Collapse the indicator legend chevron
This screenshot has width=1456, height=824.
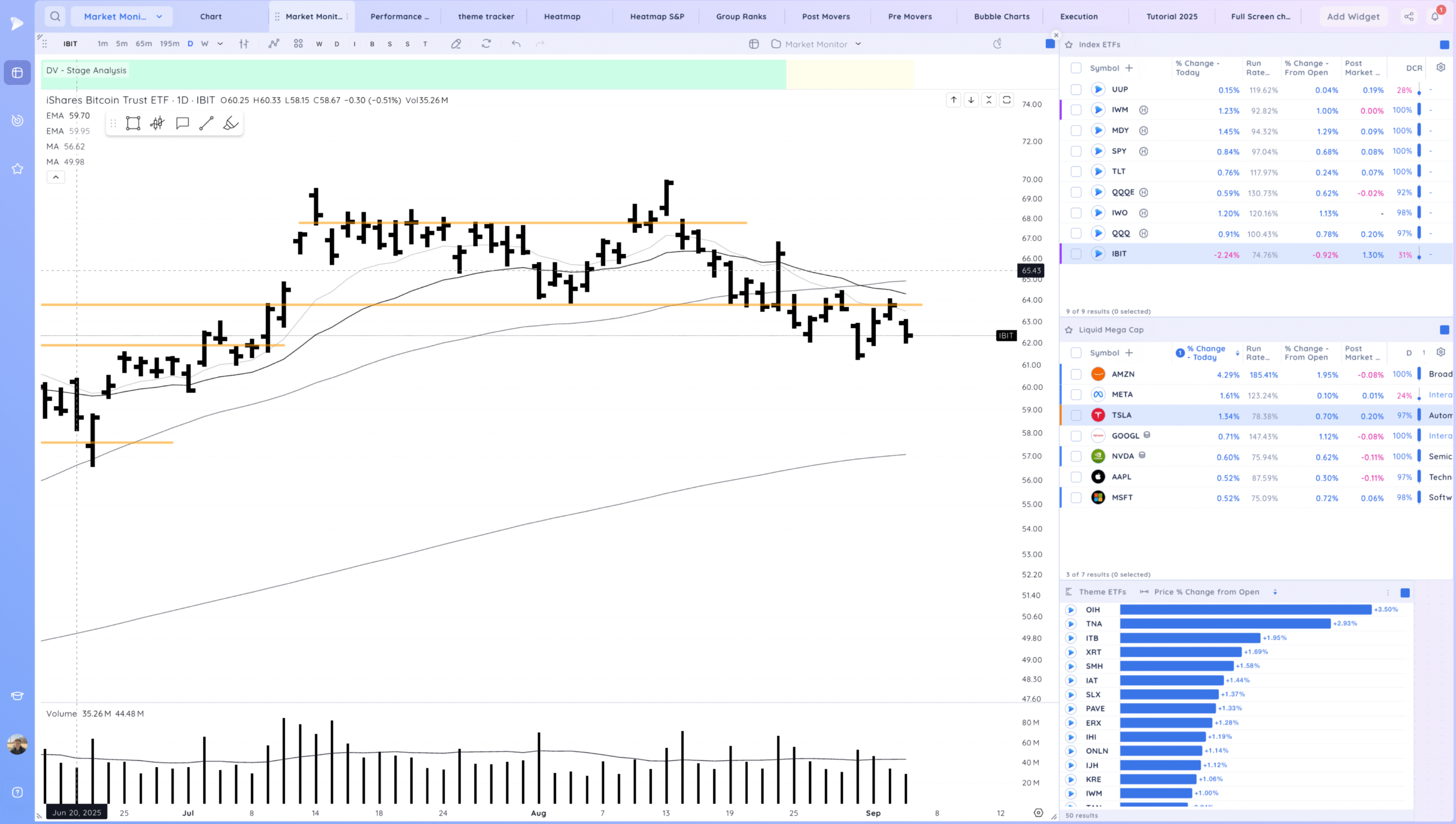pos(56,178)
